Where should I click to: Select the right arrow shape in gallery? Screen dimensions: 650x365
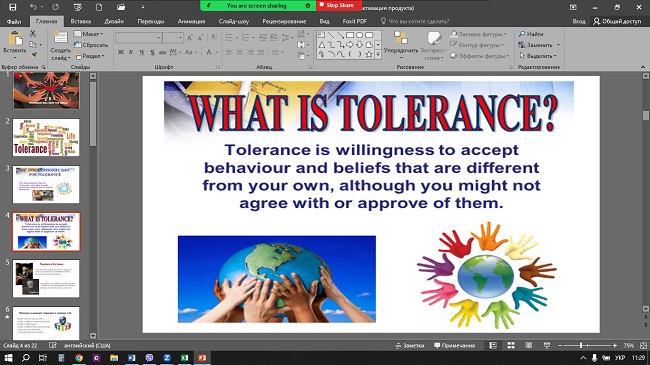point(350,44)
